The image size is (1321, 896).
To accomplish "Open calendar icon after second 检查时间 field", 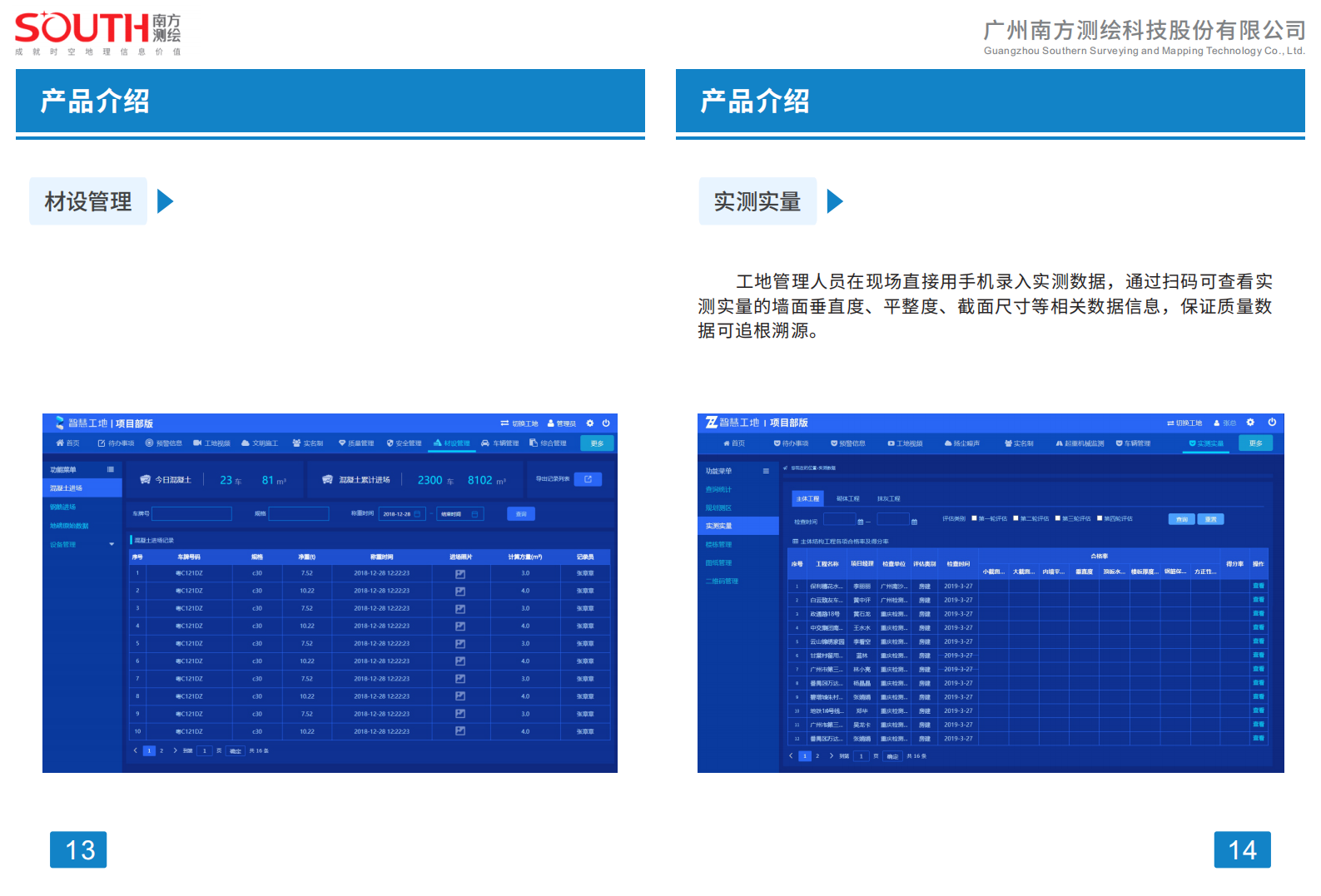I will point(914,522).
